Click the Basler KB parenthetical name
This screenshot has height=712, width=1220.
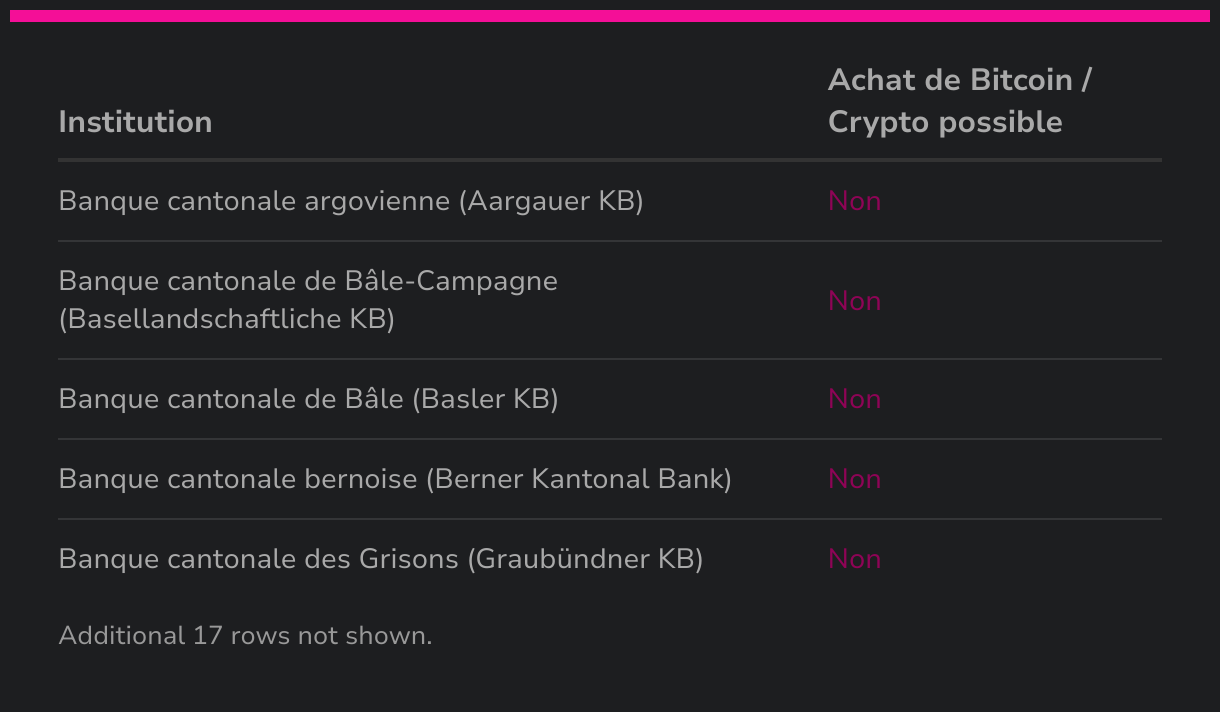click(x=485, y=399)
